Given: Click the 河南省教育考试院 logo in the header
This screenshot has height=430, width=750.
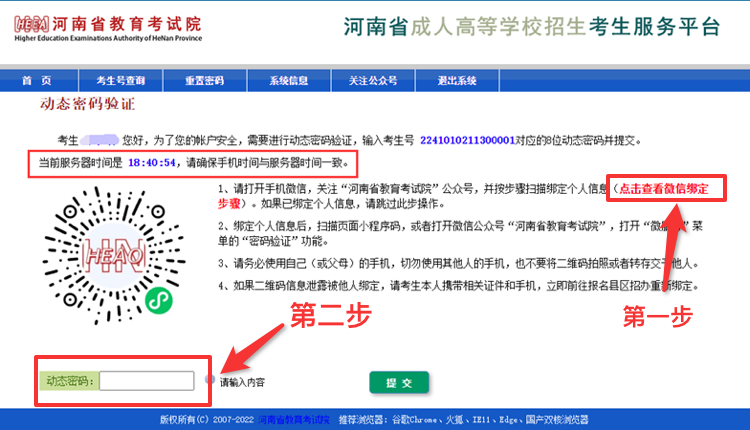Looking at the screenshot, I should click(108, 28).
